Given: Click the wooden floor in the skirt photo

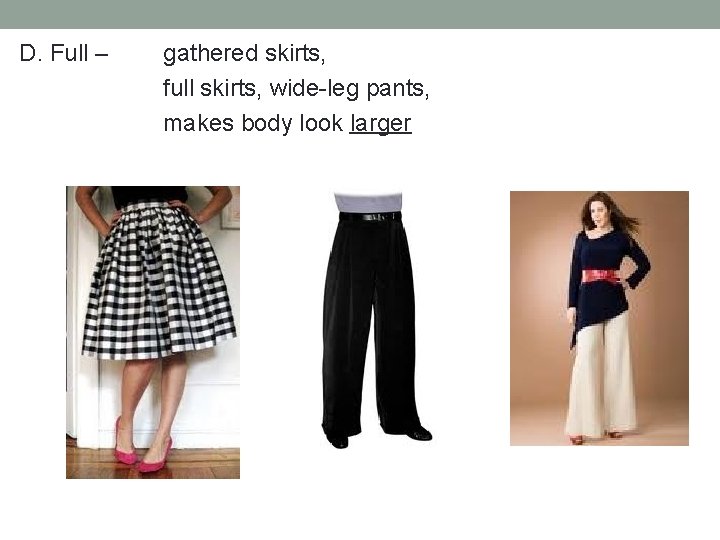Looking at the screenshot, I should point(153,464).
